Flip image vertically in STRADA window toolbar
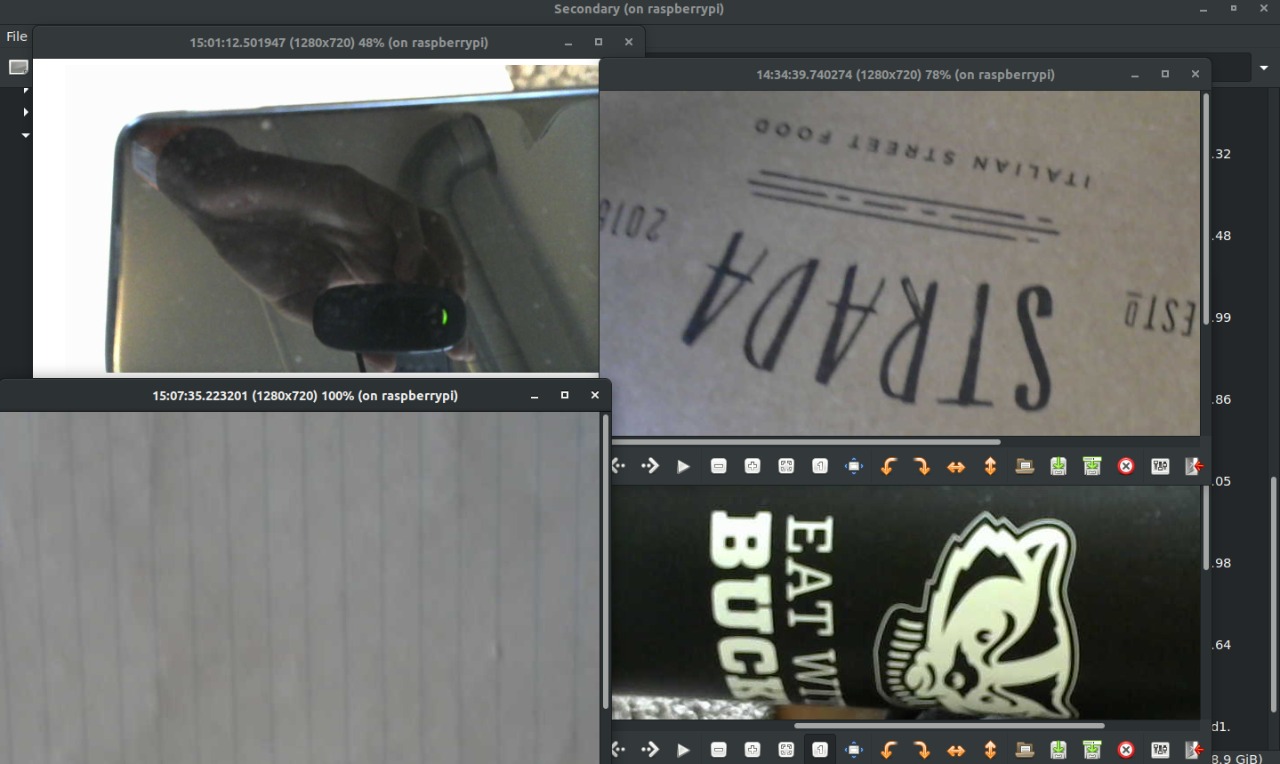1280x764 pixels. (x=990, y=466)
